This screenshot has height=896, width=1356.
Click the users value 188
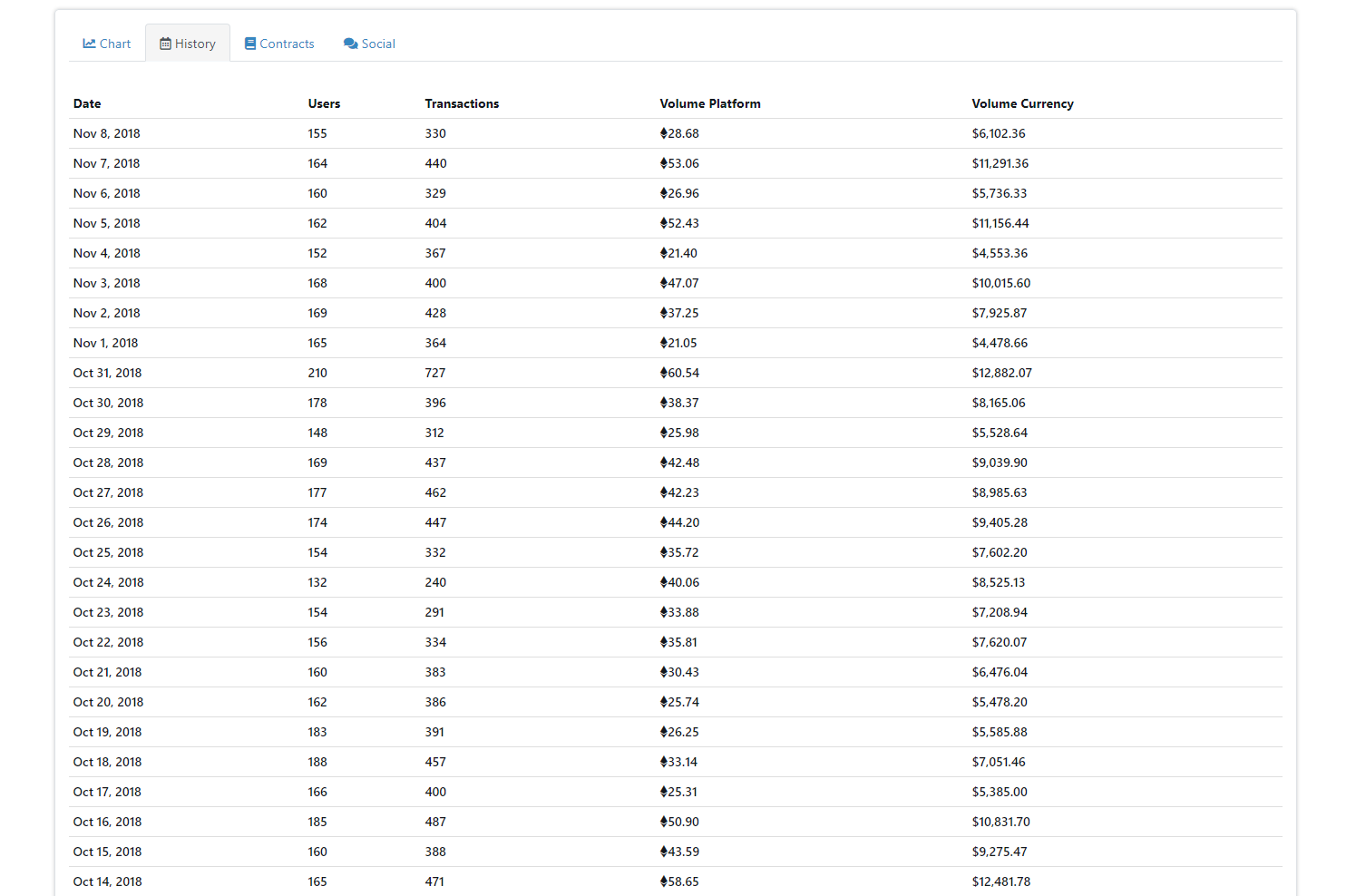coord(317,762)
